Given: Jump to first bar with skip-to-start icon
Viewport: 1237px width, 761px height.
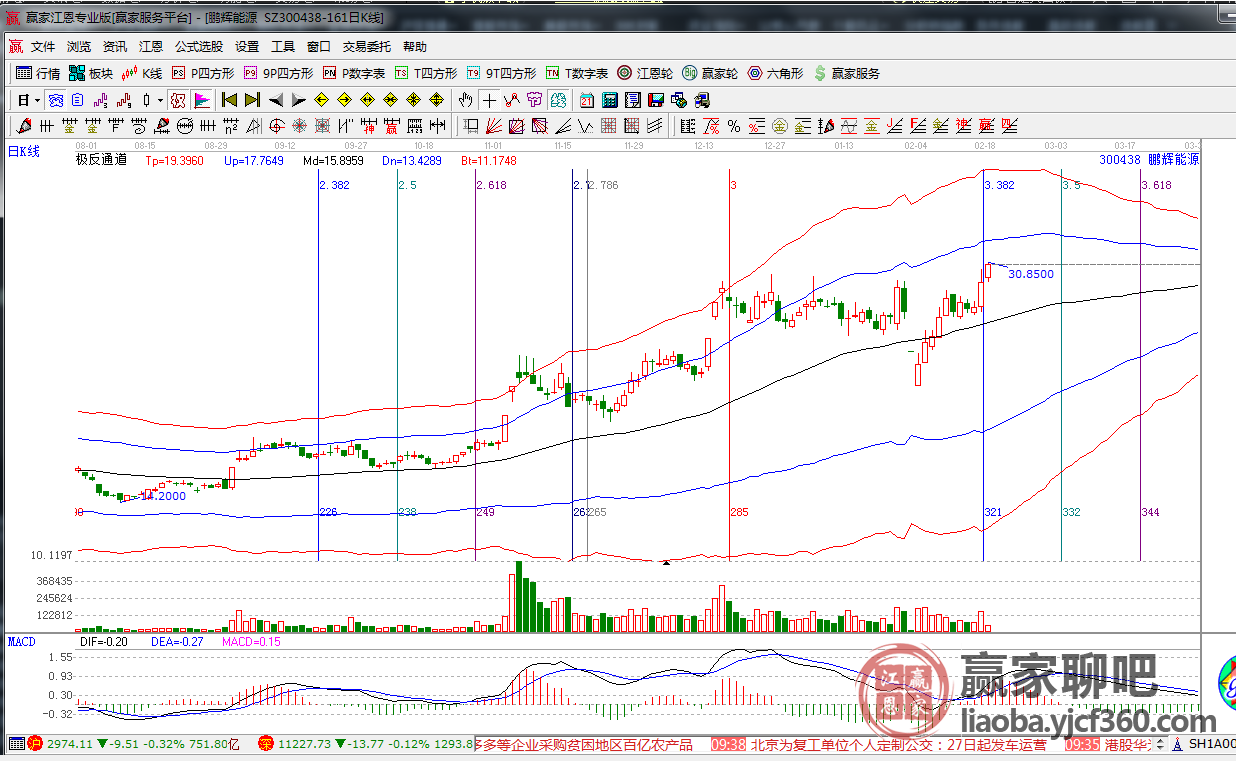Looking at the screenshot, I should pos(230,101).
